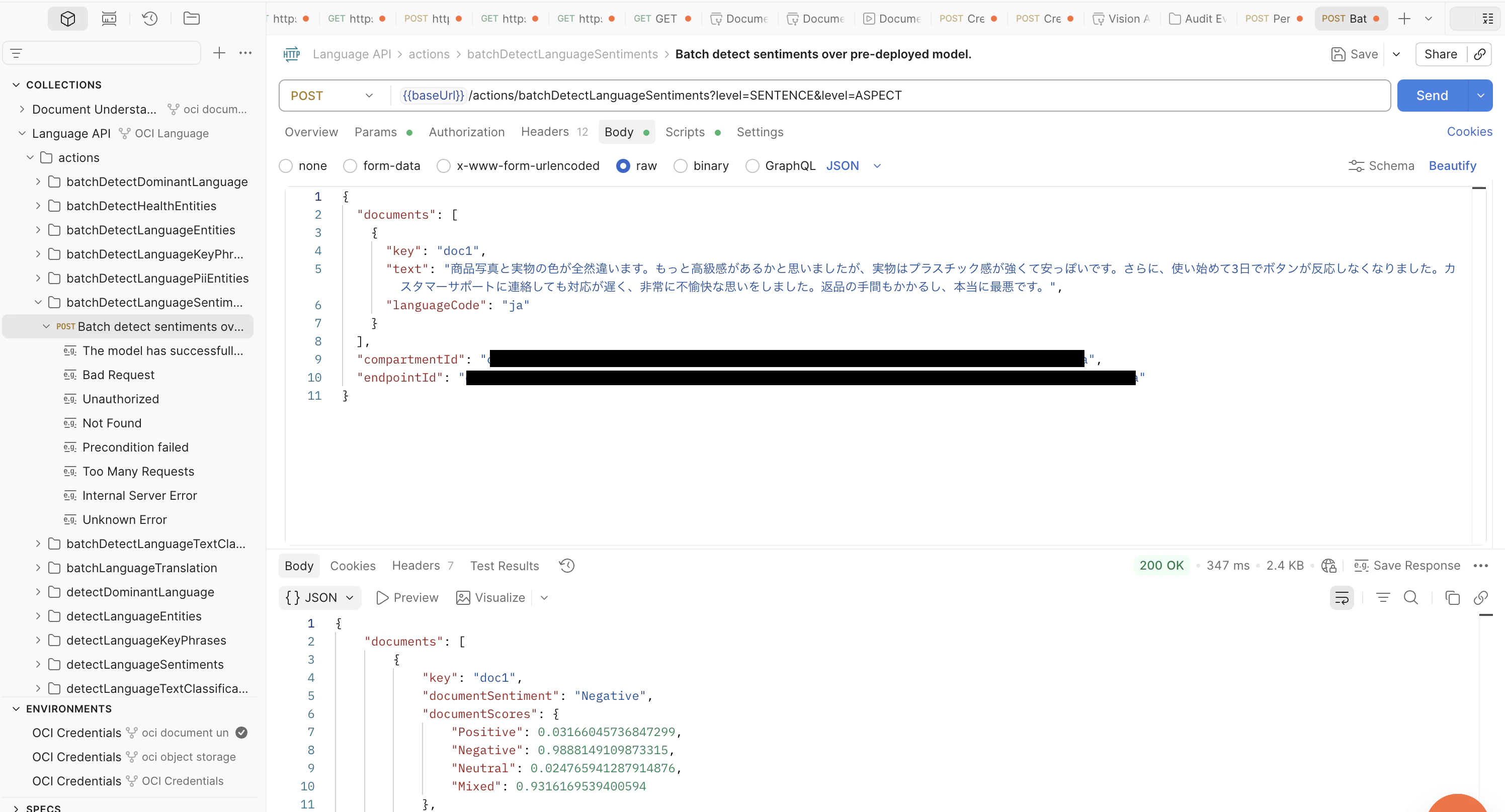Screen dimensions: 1505x812
Task: Switch to the request Headers tab
Action: (x=554, y=132)
